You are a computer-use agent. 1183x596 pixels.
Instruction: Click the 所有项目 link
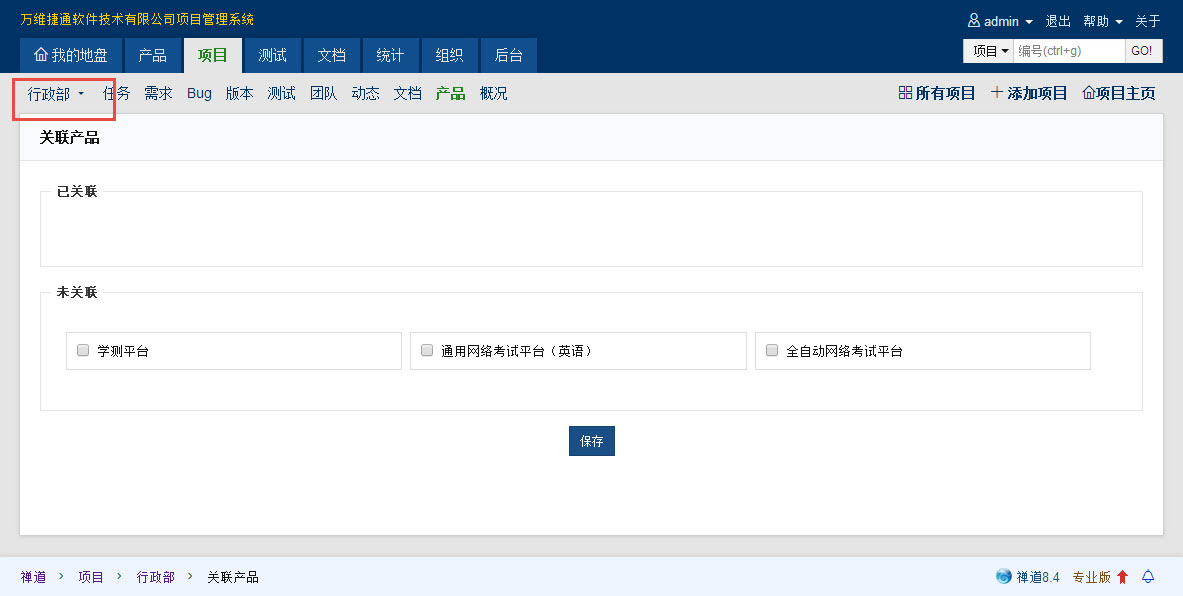click(937, 93)
